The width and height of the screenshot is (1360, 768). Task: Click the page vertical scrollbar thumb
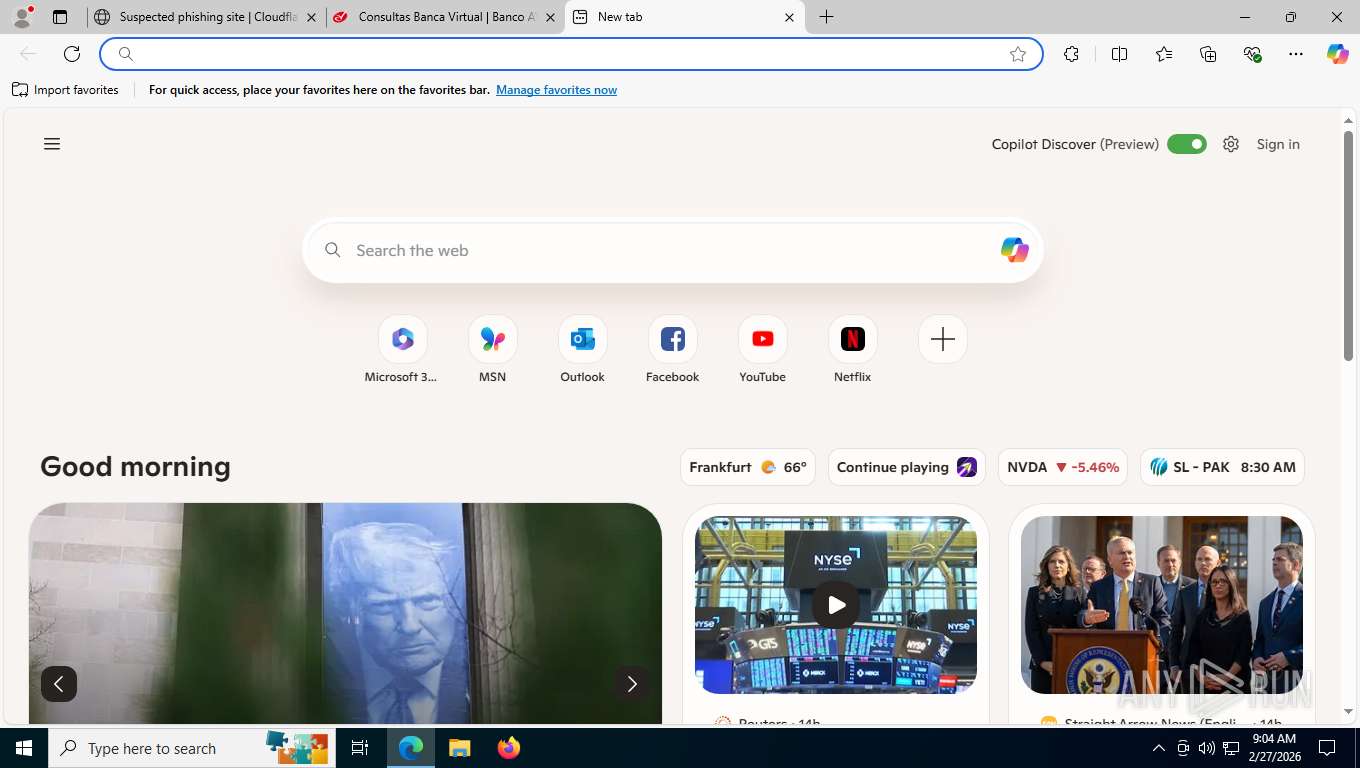point(1348,245)
